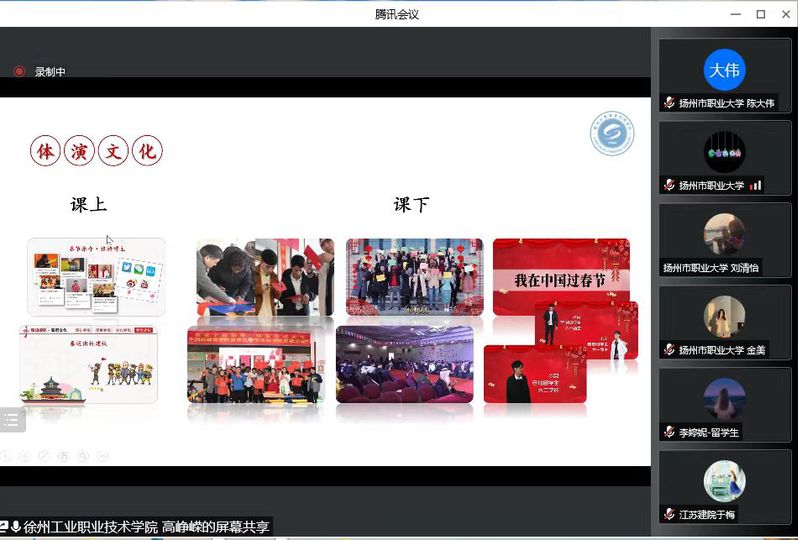
Task: Go to previous slide using the slideshow arrow
Action: pos(6,456)
